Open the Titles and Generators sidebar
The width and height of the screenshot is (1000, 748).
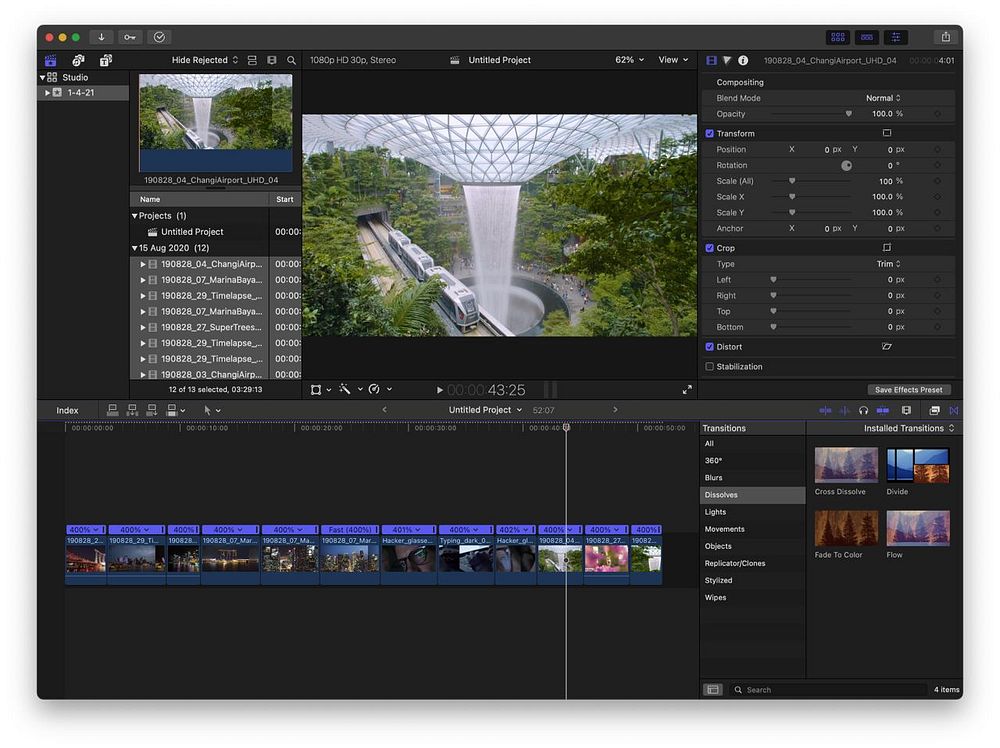click(105, 60)
